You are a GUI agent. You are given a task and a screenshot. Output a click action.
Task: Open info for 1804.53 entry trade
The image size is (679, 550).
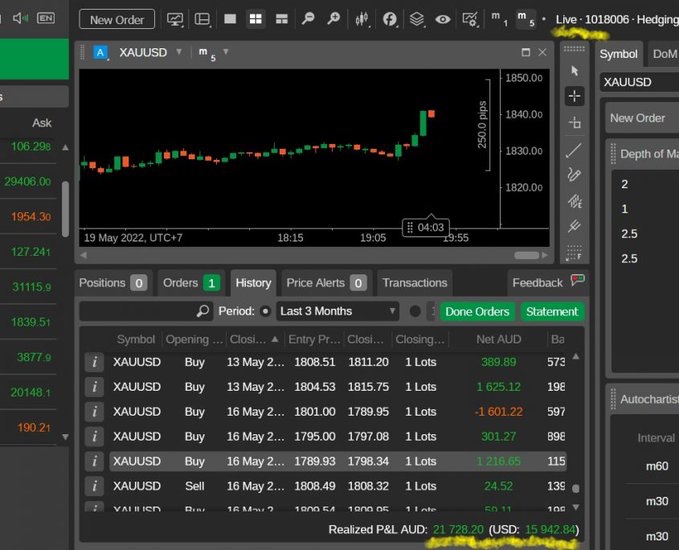94,387
